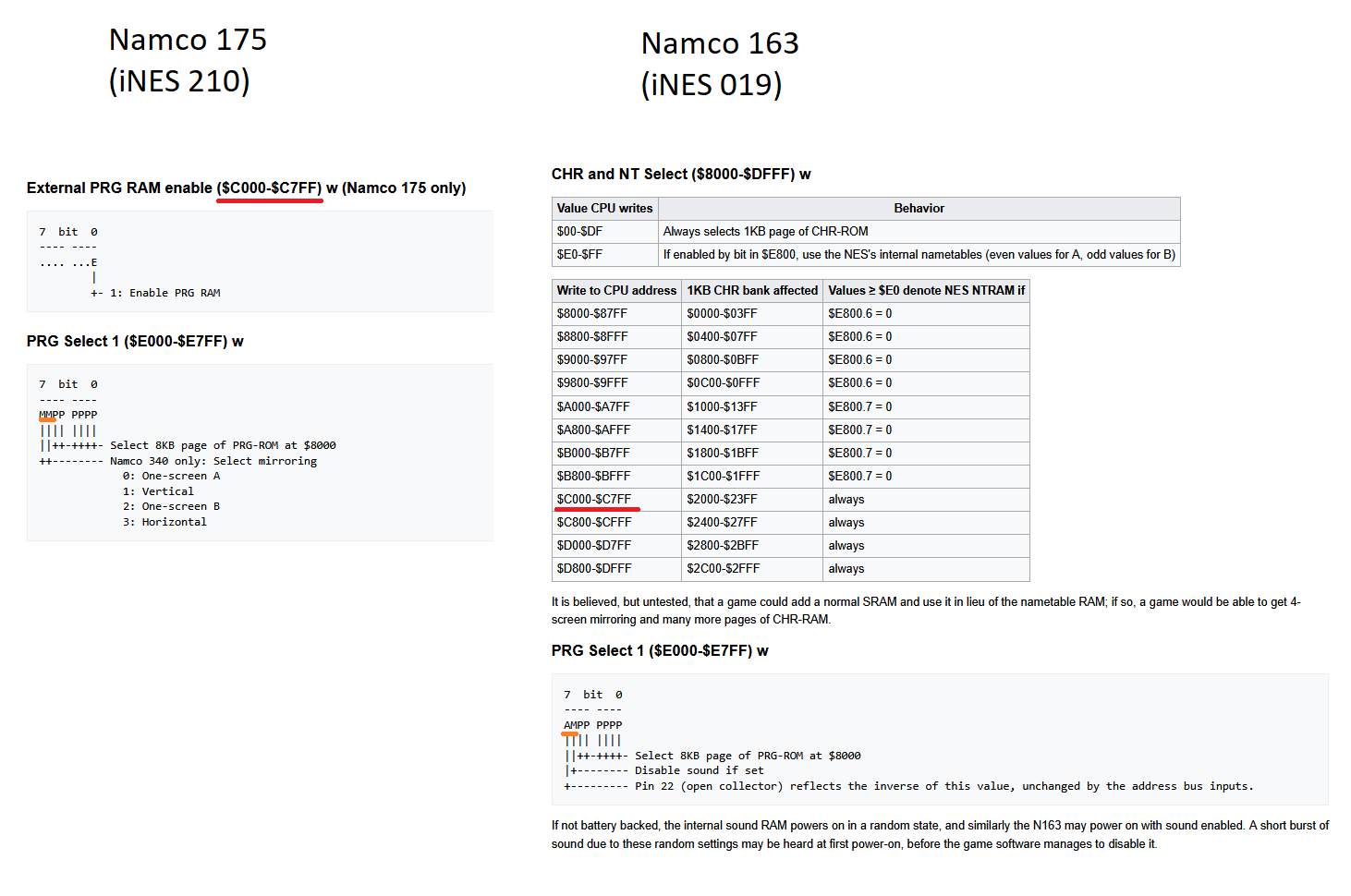Select the "1: Vertical" mirroring option text
Screen dimensions: 1351x896
pyautogui.click(x=158, y=491)
